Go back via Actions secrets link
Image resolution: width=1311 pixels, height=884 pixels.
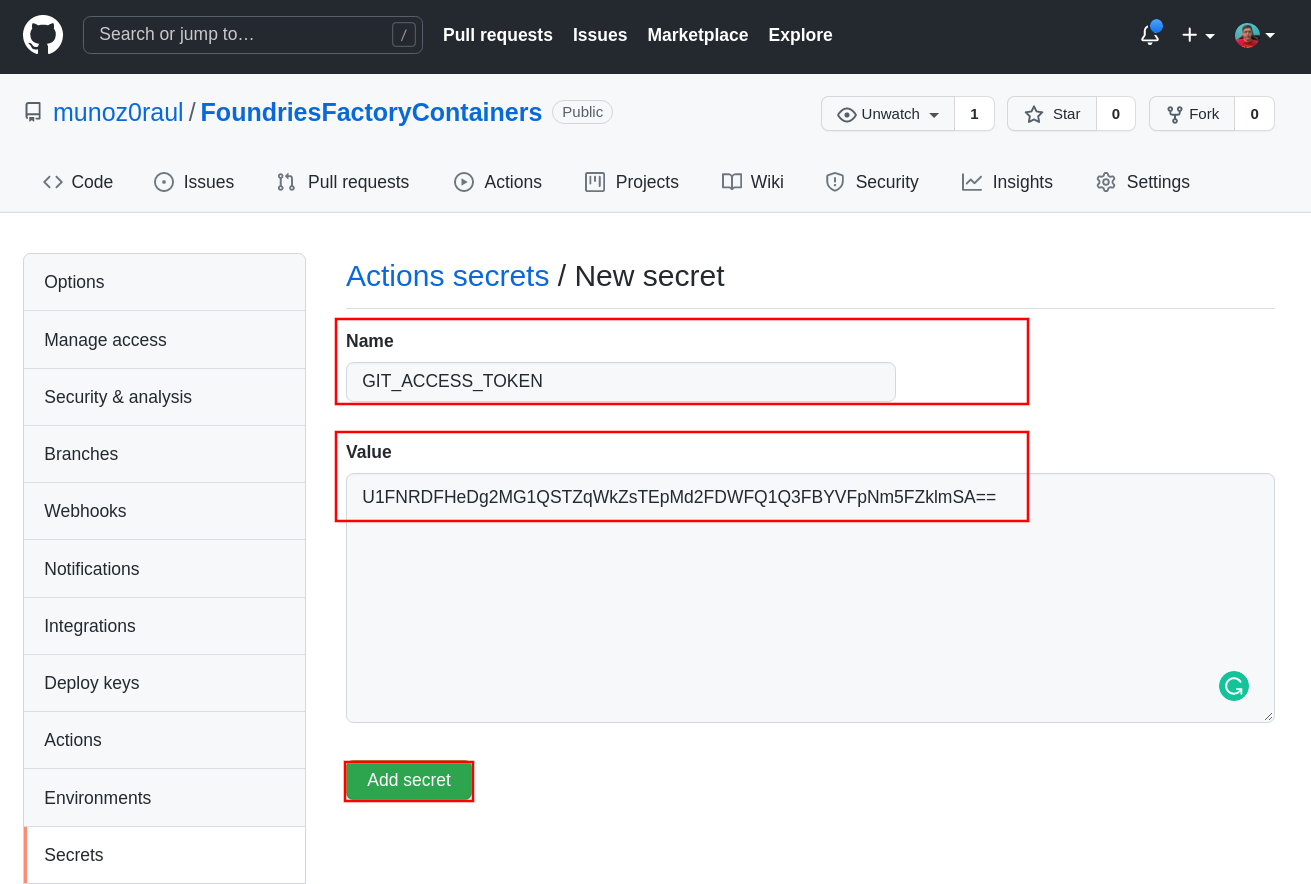coord(447,276)
